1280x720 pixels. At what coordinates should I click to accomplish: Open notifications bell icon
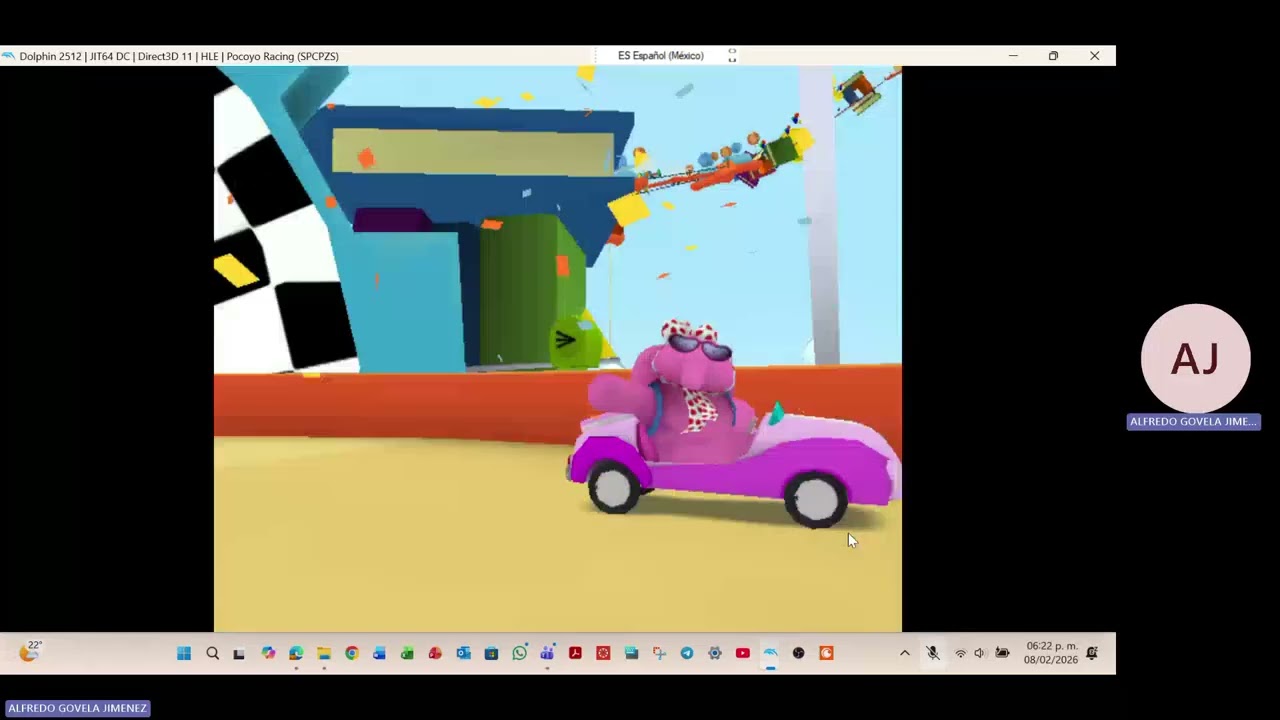pyautogui.click(x=1092, y=653)
